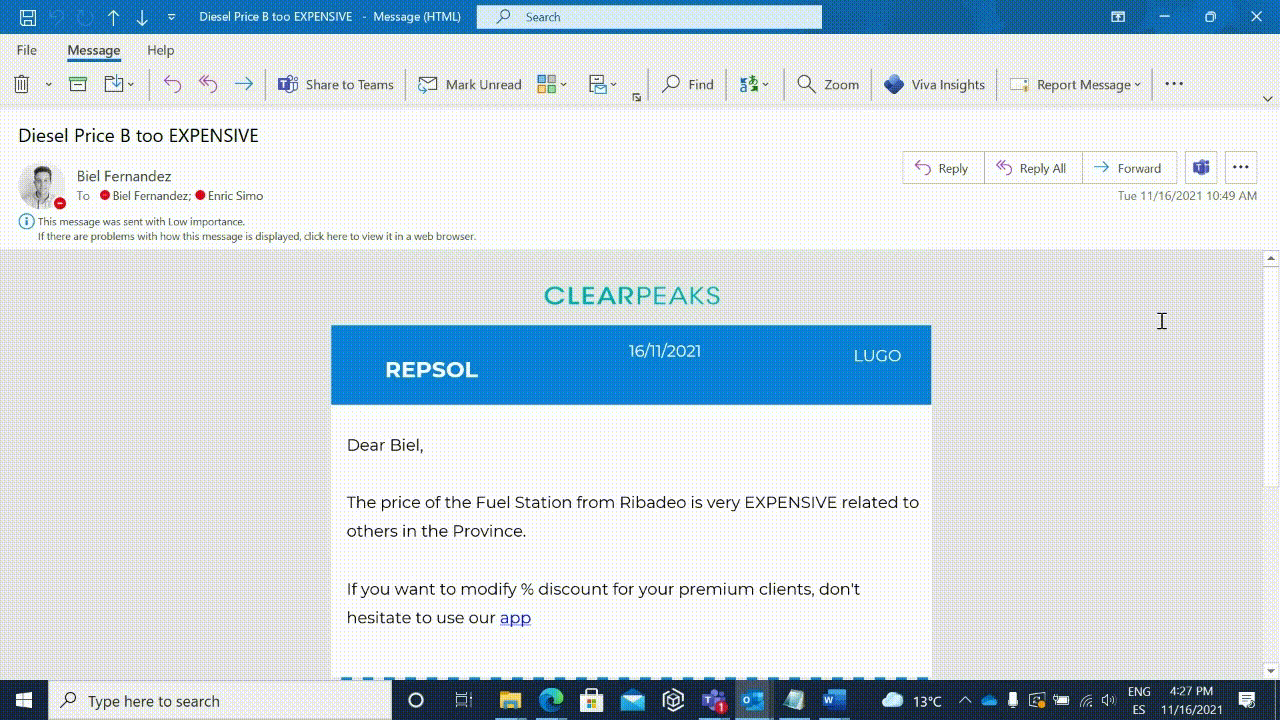Open the ENG ES language switcher
Viewport: 1280px width, 720px height.
(1139, 701)
